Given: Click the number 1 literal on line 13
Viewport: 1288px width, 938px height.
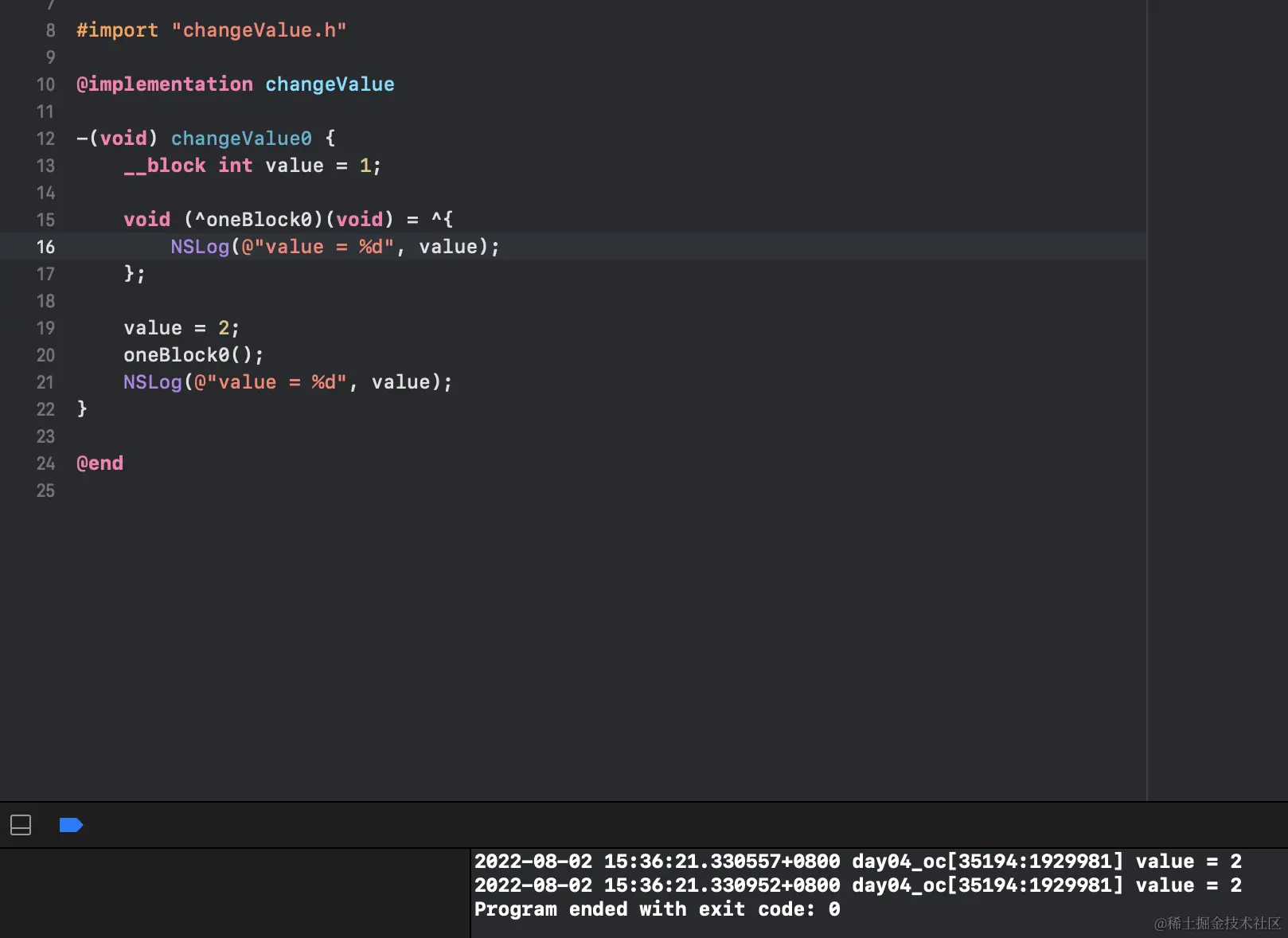Looking at the screenshot, I should tap(365, 166).
